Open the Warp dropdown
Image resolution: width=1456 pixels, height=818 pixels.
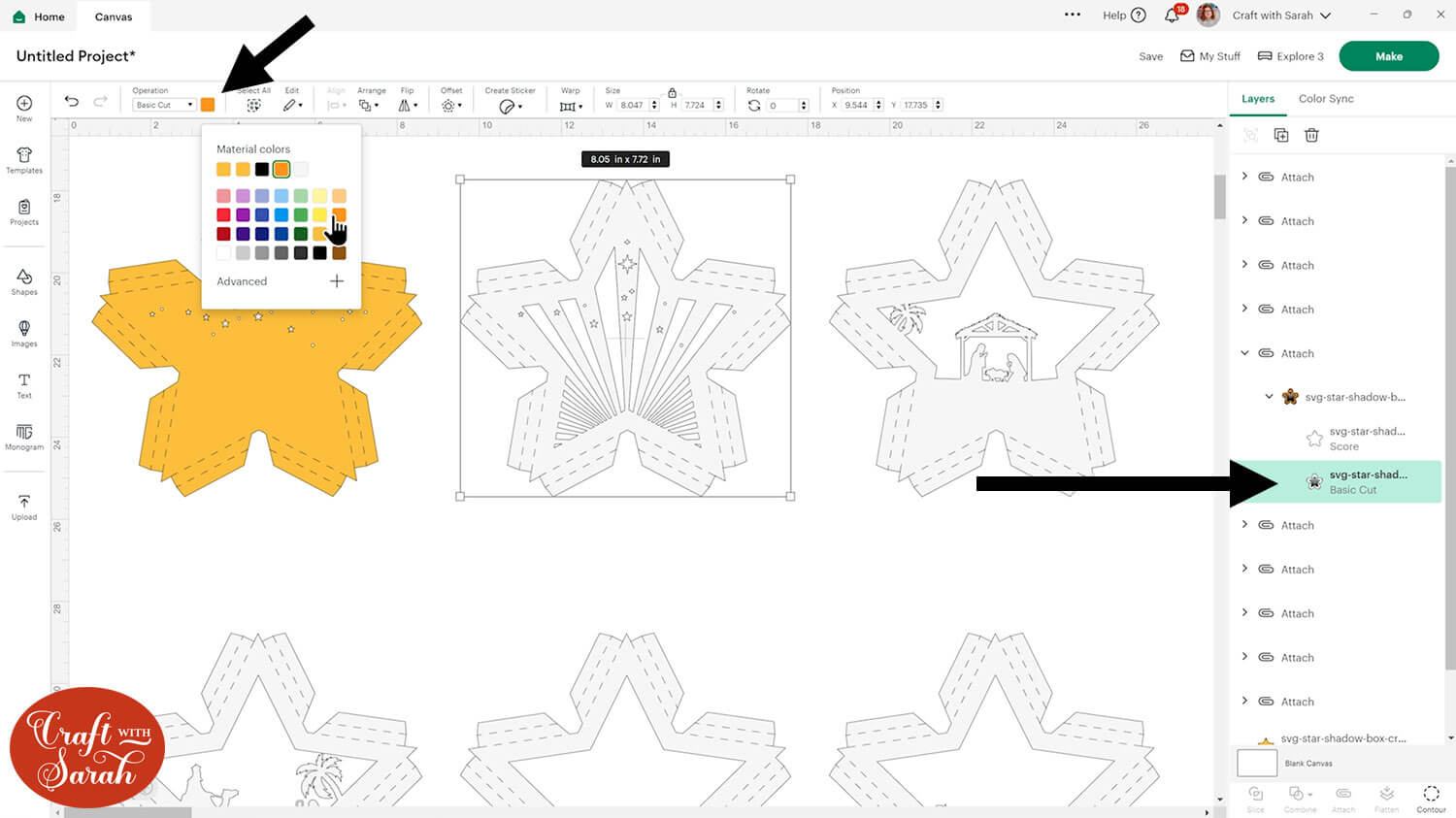pos(571,106)
